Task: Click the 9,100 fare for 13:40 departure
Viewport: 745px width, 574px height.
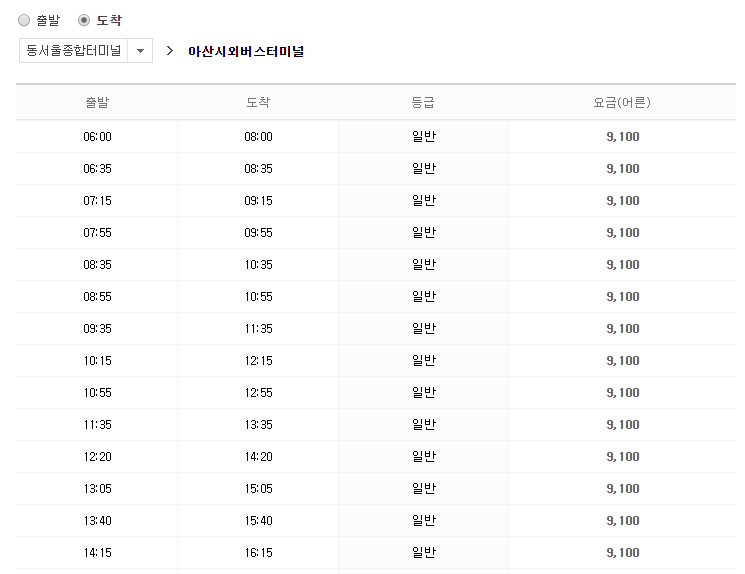Action: [622, 521]
